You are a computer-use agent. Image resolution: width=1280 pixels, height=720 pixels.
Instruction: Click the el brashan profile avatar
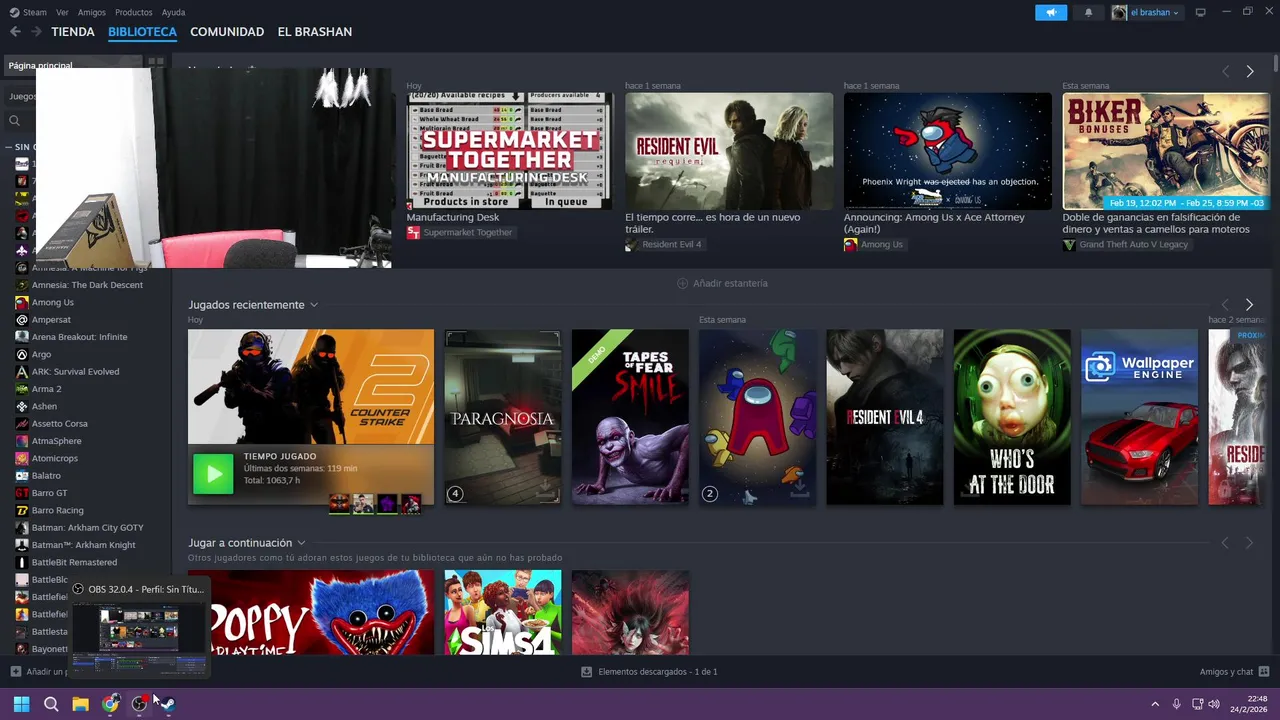tap(1119, 13)
